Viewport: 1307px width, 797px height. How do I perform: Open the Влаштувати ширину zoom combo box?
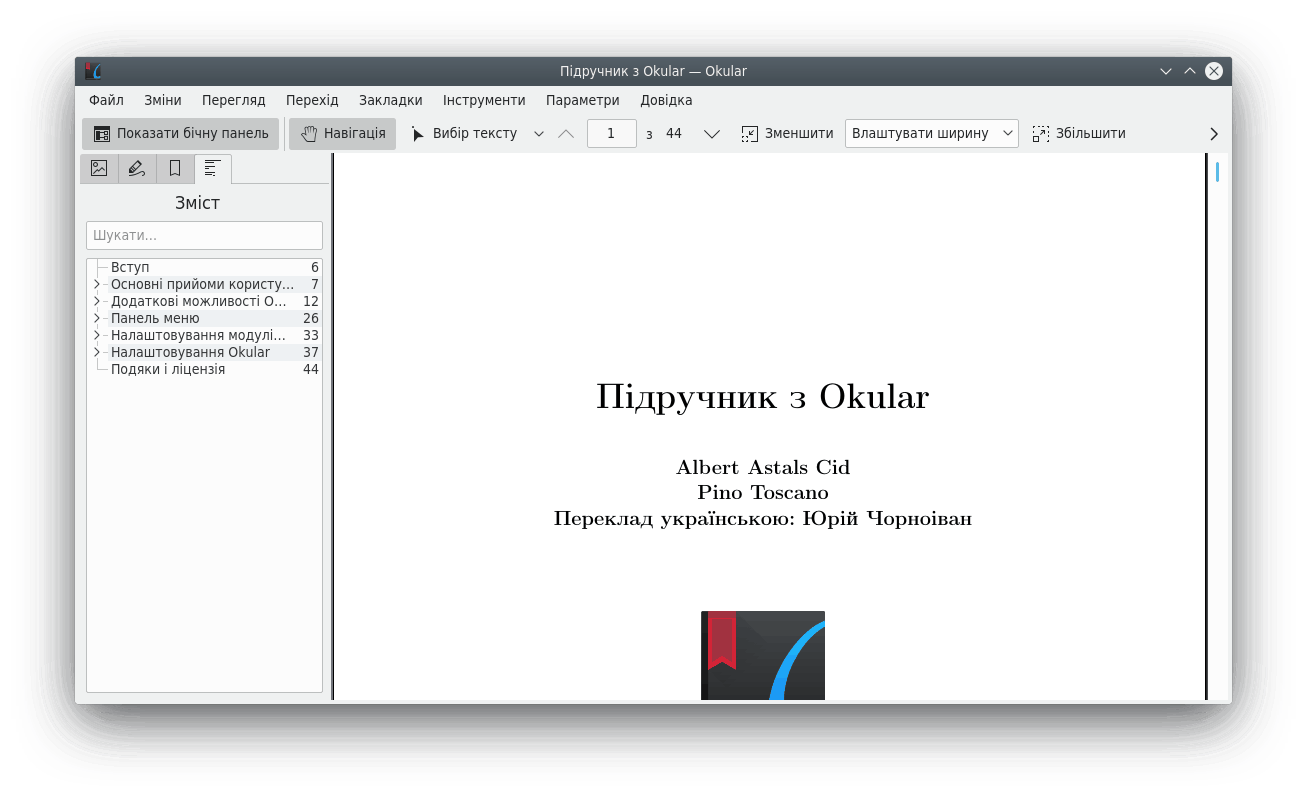[931, 133]
